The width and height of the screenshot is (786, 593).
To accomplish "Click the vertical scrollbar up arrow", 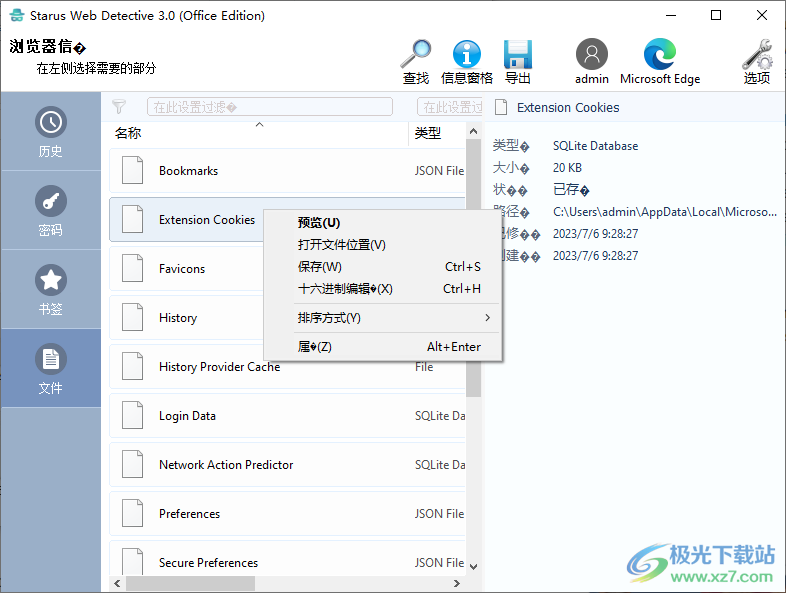I will coord(473,131).
